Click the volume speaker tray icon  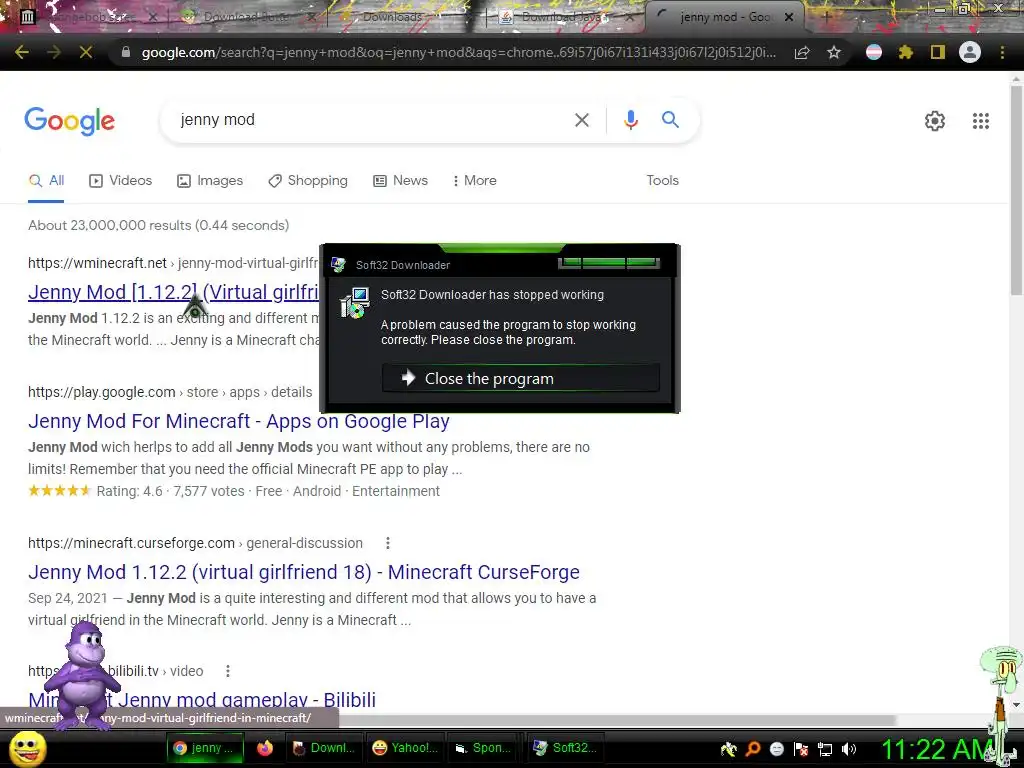click(x=849, y=750)
